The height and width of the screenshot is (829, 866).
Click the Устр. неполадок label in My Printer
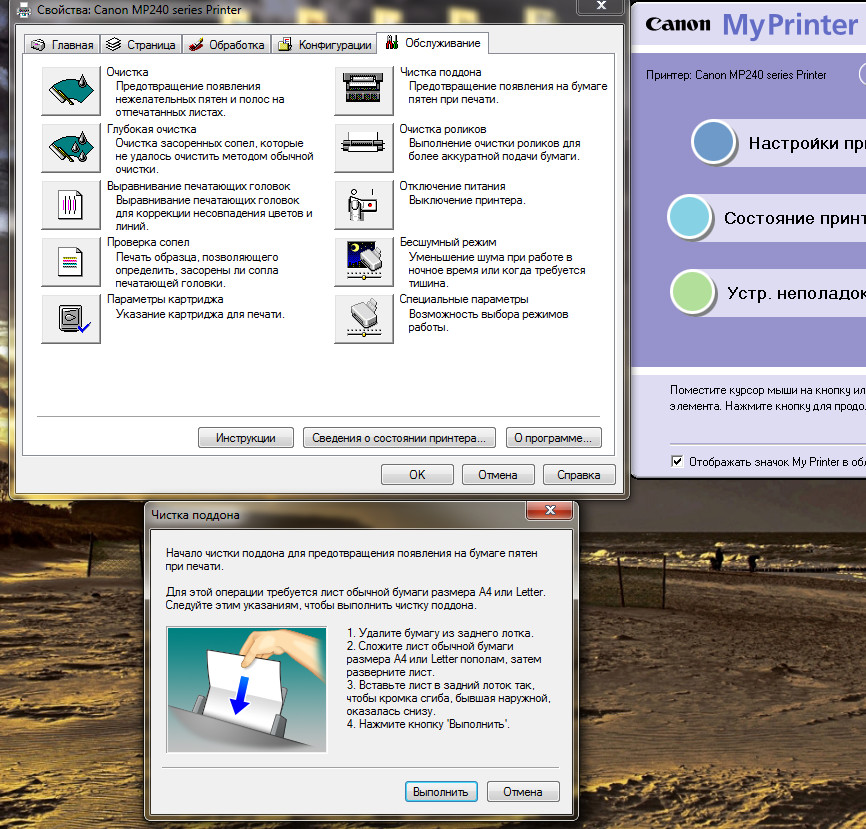(796, 293)
